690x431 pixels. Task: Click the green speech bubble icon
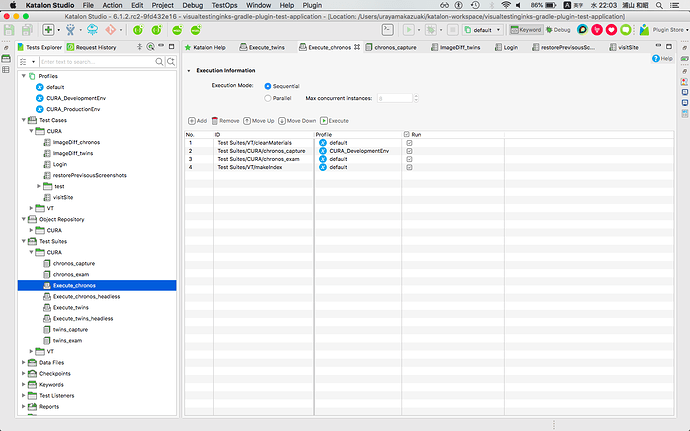coord(625,30)
